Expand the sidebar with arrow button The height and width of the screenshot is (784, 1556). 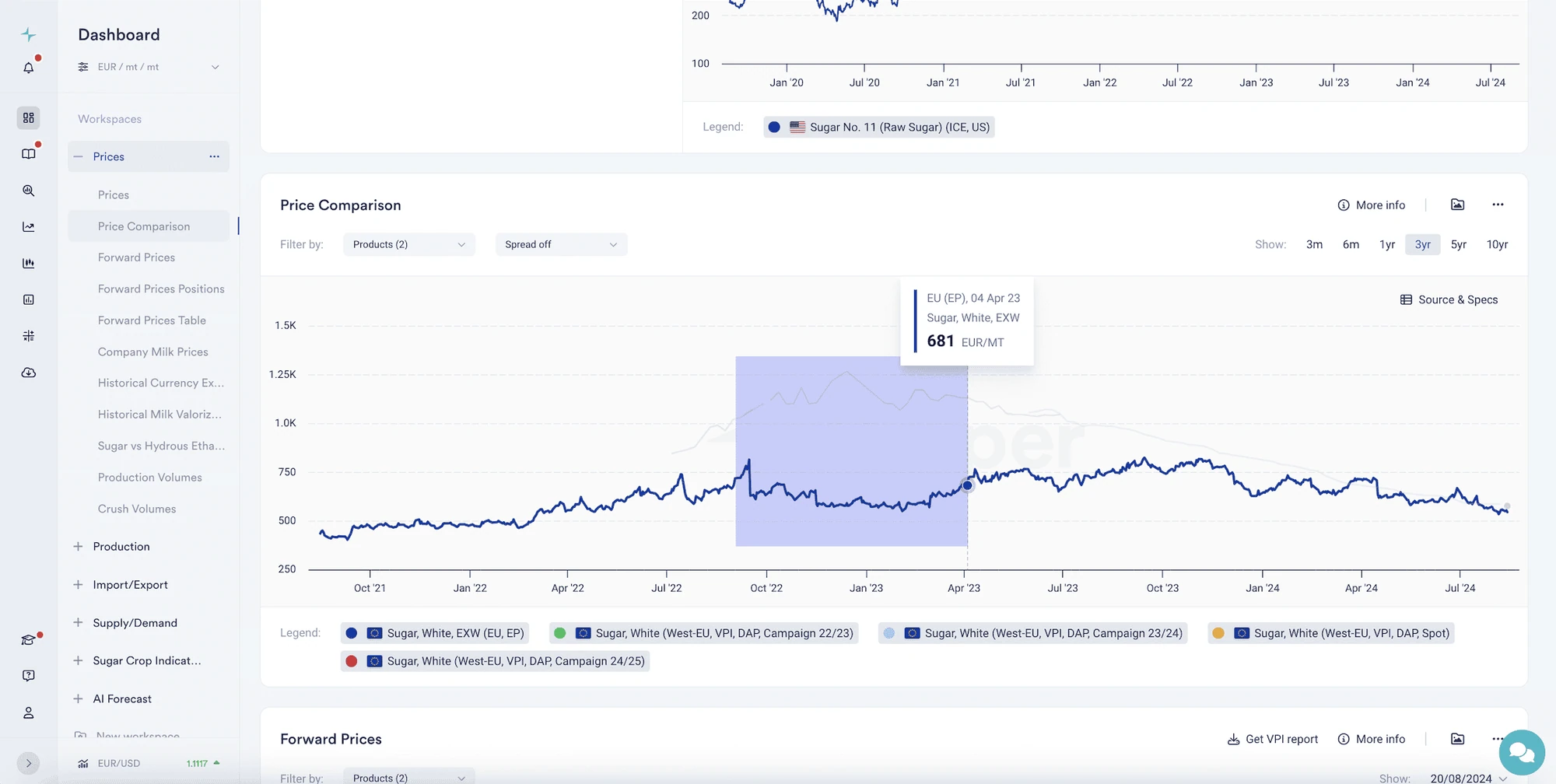(x=29, y=763)
